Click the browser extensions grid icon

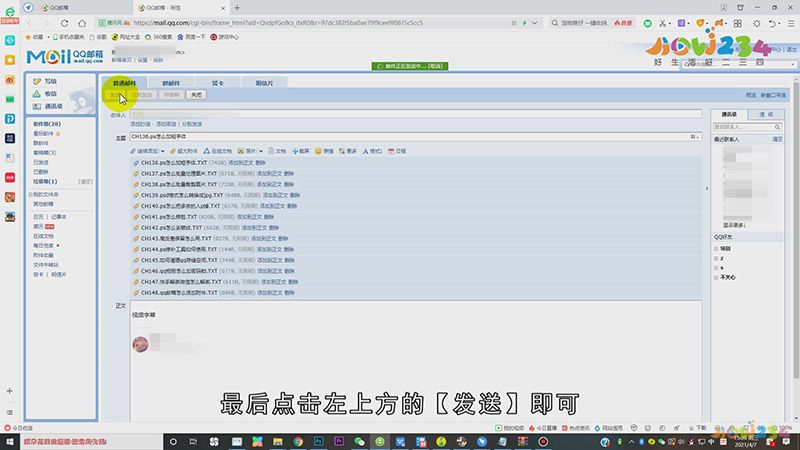click(738, 23)
